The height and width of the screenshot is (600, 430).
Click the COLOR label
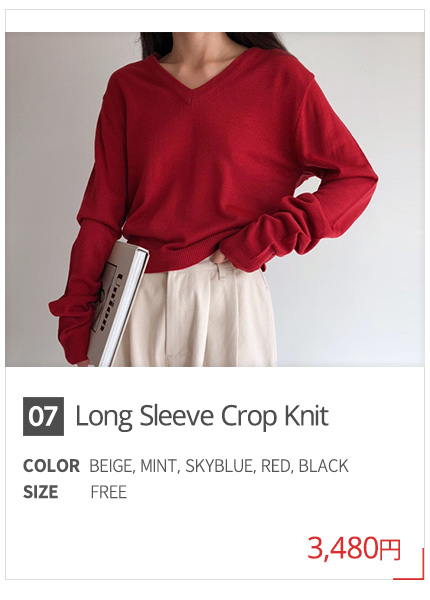click(x=51, y=466)
